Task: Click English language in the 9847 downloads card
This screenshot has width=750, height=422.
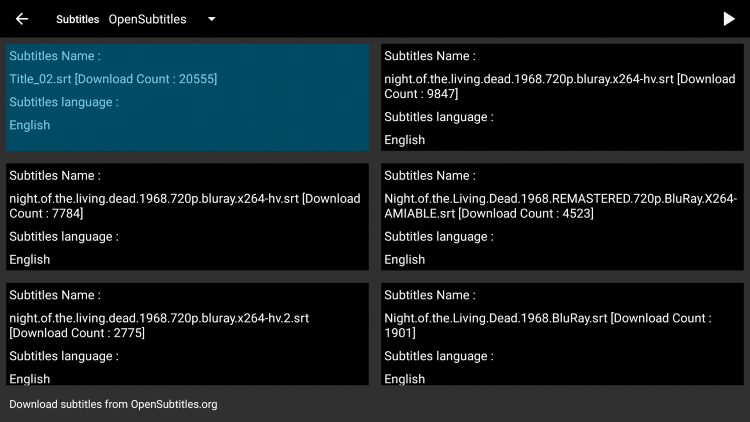Action: click(405, 140)
